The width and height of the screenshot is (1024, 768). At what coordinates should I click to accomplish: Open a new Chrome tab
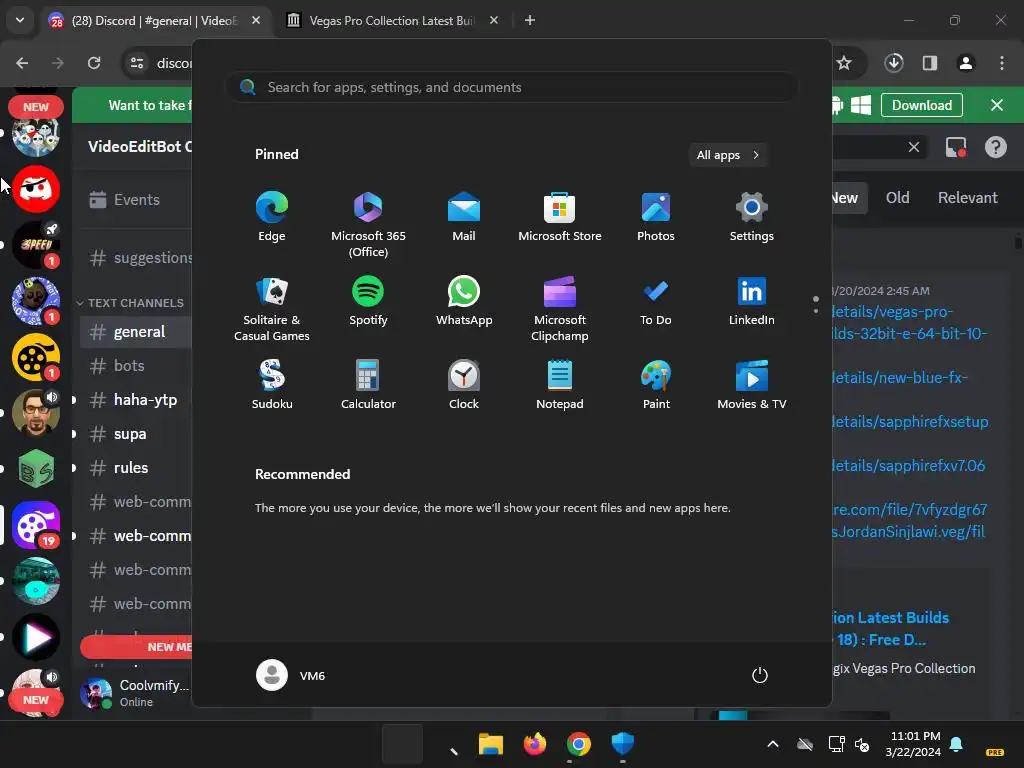530,20
